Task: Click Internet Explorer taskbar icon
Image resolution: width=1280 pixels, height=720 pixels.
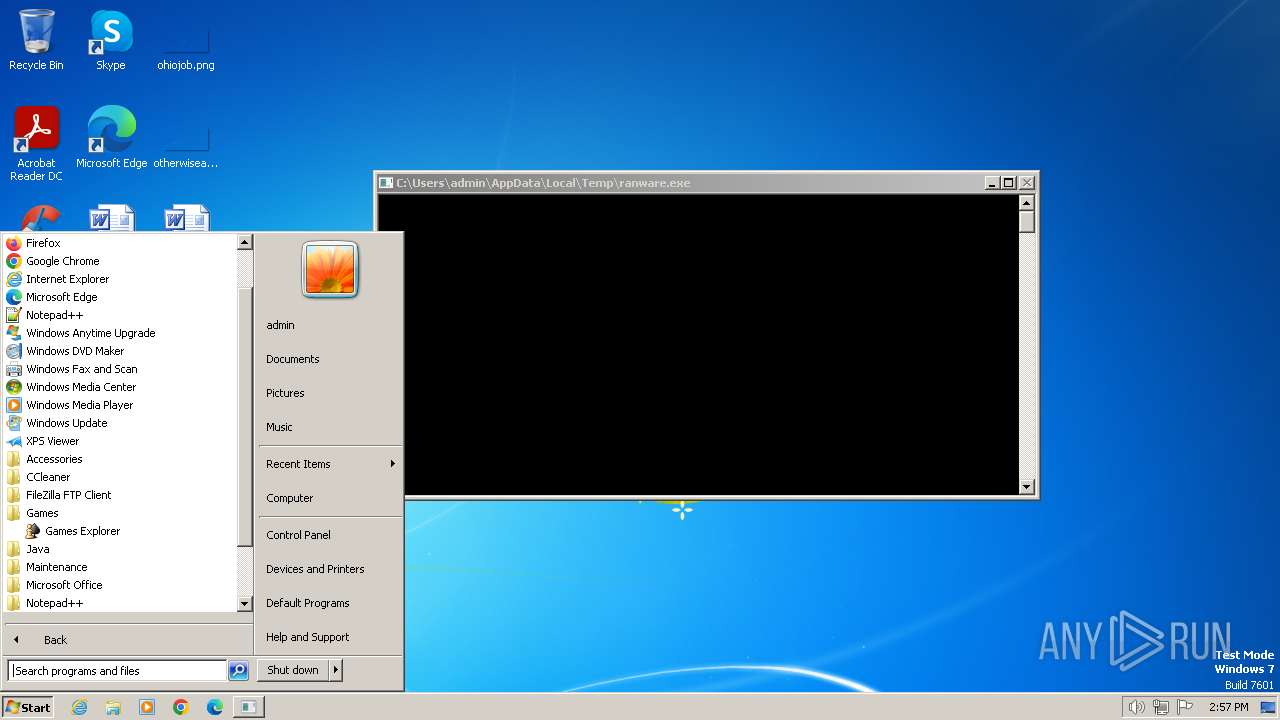Action: click(80, 707)
